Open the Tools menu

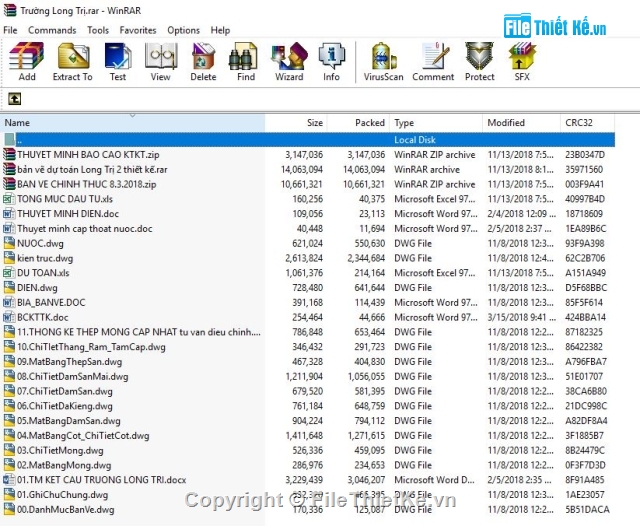click(x=98, y=30)
